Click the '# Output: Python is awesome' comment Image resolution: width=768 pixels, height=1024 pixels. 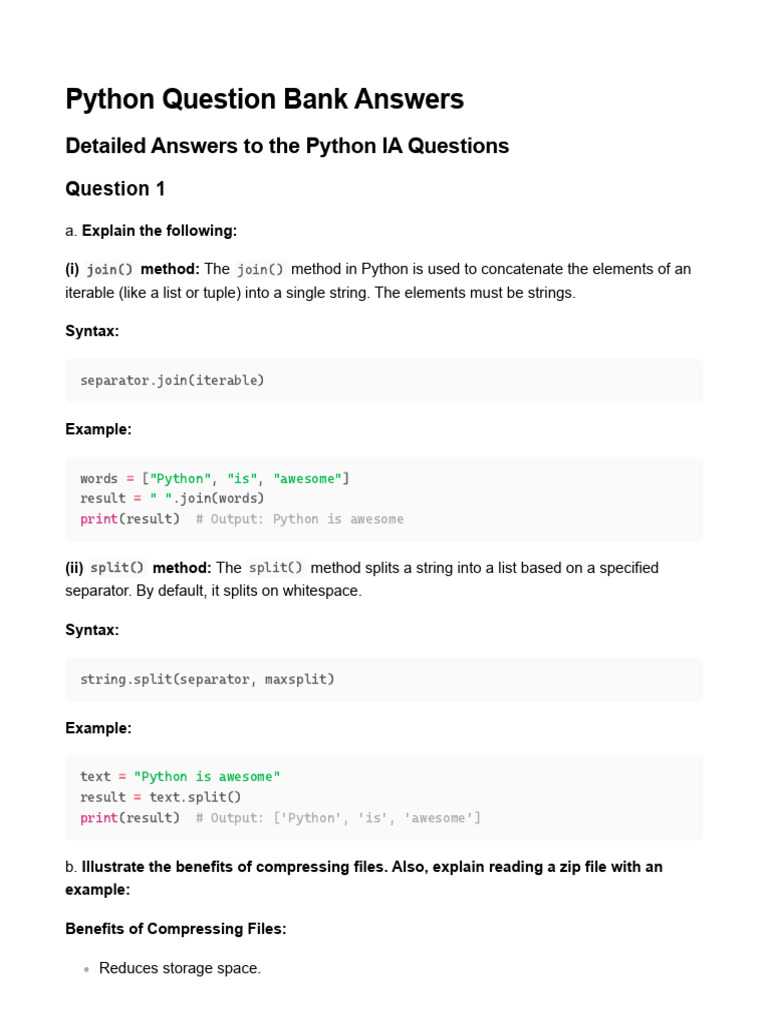click(300, 519)
